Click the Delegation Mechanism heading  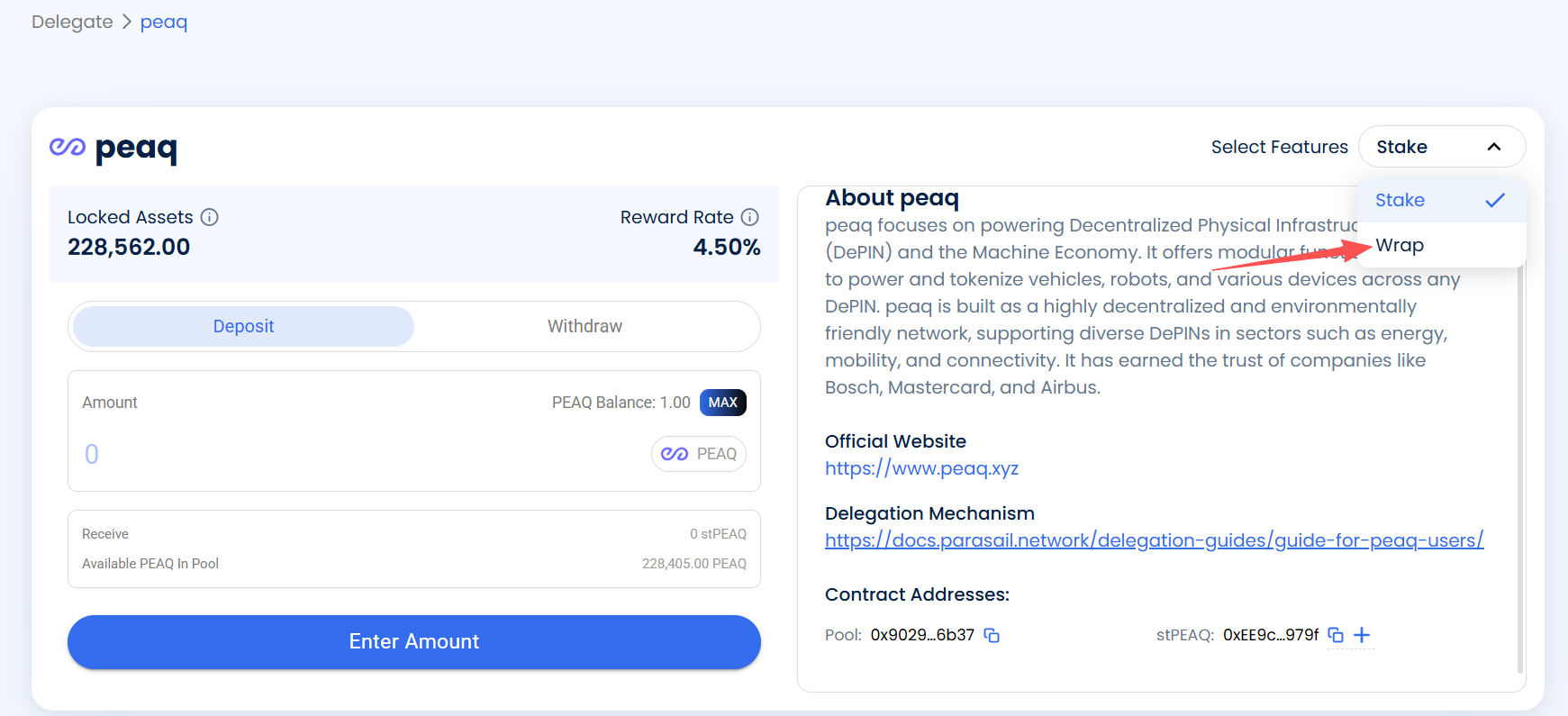[929, 513]
